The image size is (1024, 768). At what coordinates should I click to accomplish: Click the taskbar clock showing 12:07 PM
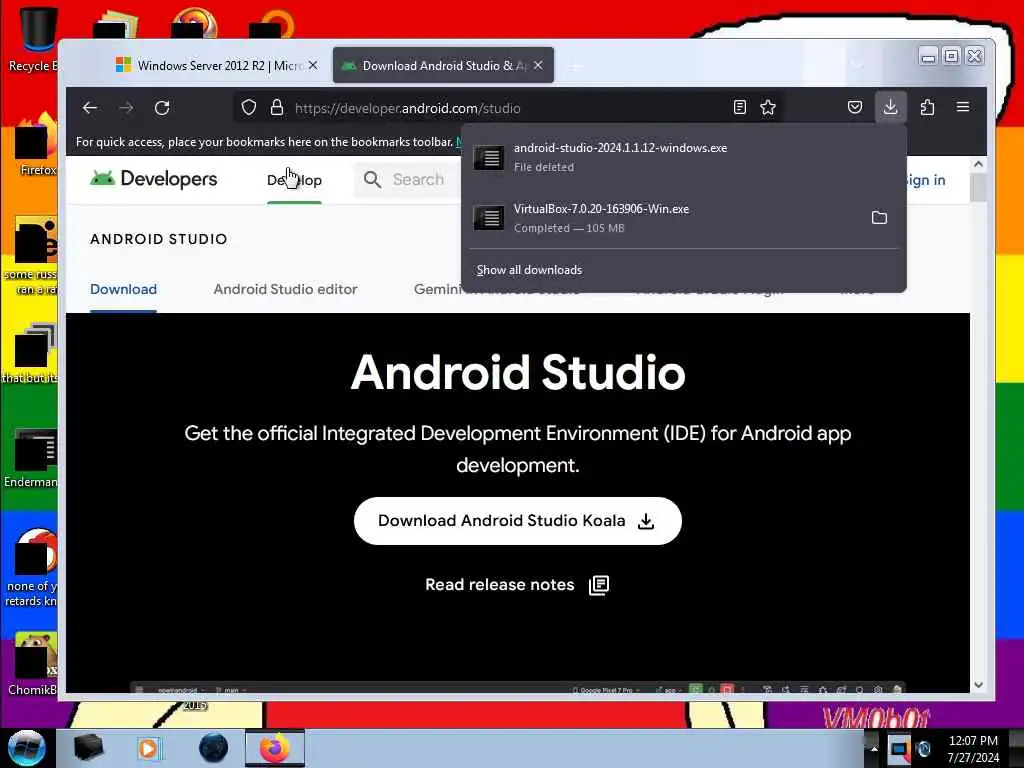tap(973, 748)
